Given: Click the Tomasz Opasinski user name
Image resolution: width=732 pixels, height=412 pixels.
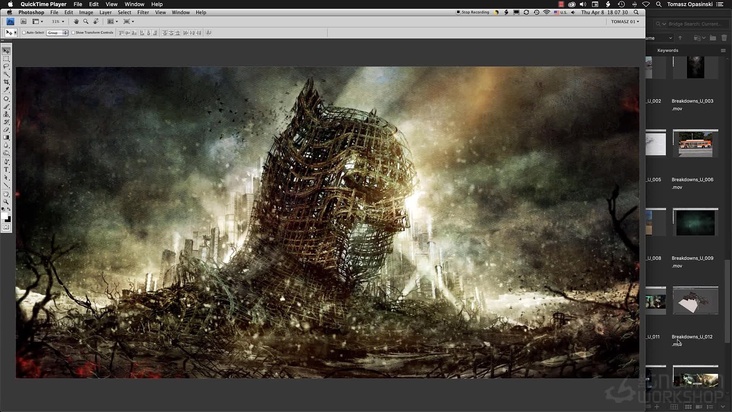Looking at the screenshot, I should point(690,4).
